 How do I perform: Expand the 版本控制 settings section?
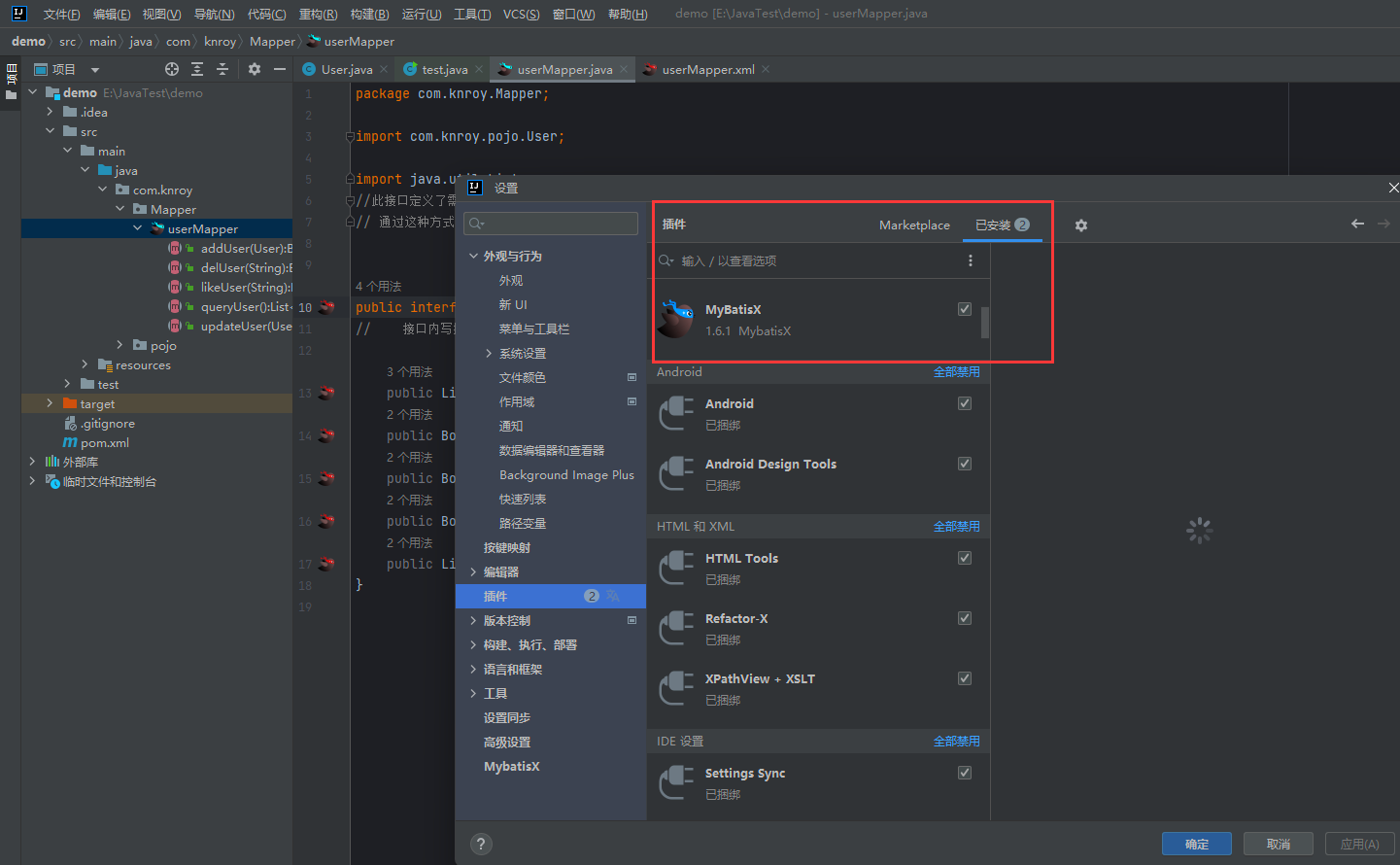pos(473,620)
